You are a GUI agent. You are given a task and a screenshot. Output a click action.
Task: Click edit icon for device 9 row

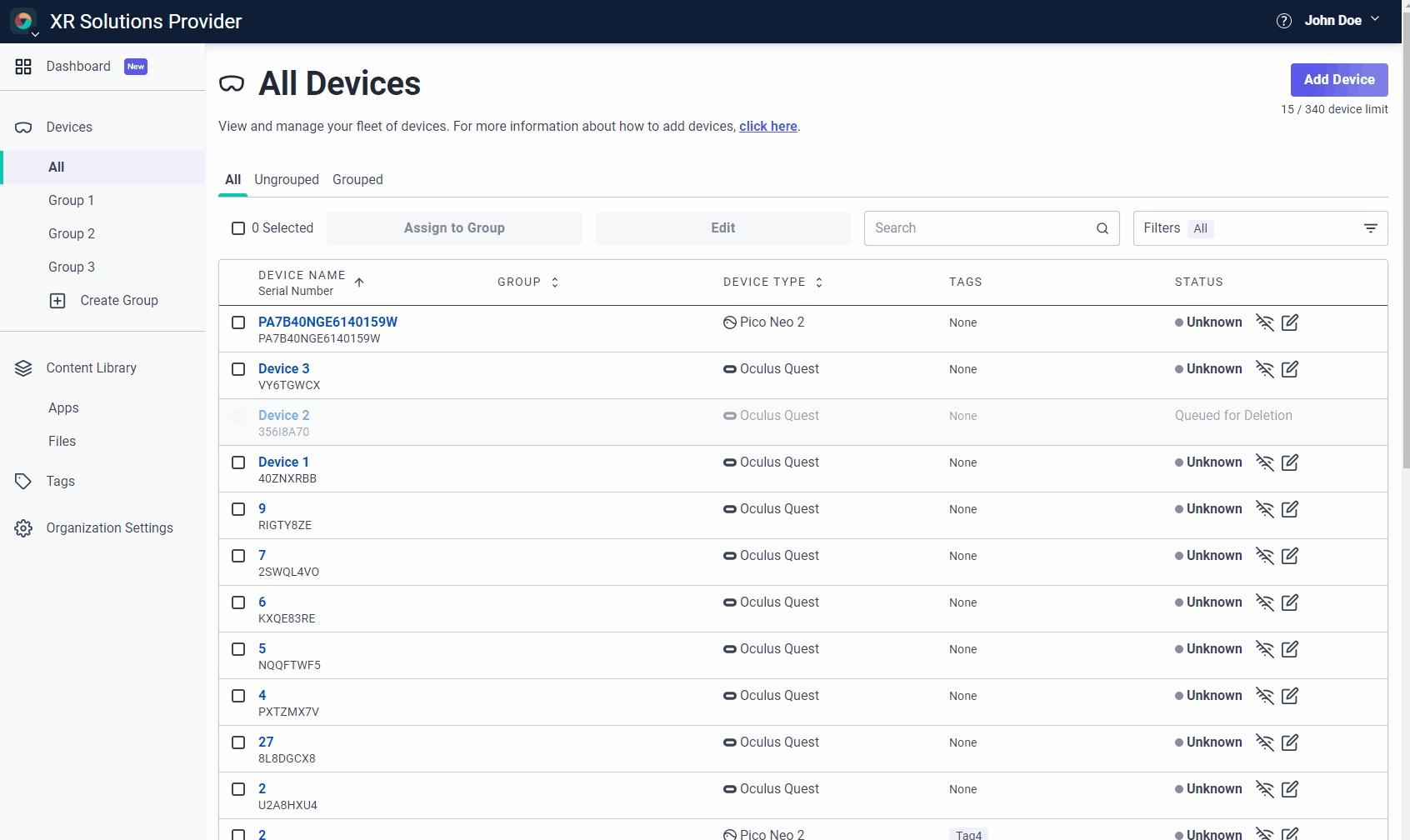(1290, 509)
